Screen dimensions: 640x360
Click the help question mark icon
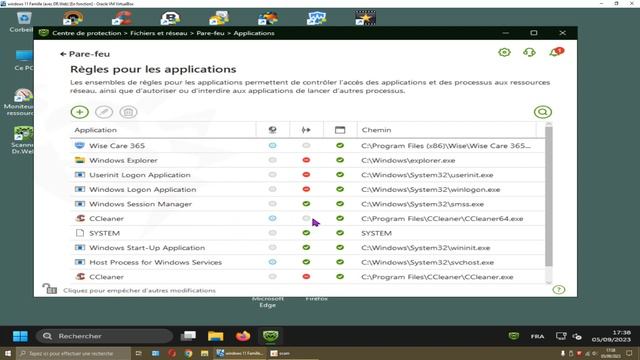click(558, 290)
